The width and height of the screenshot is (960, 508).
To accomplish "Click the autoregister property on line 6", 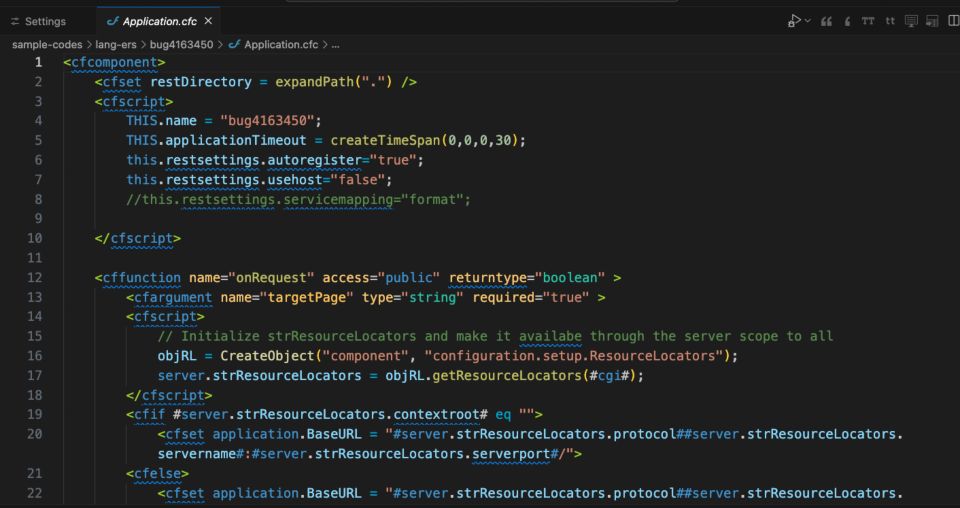I will (x=314, y=160).
